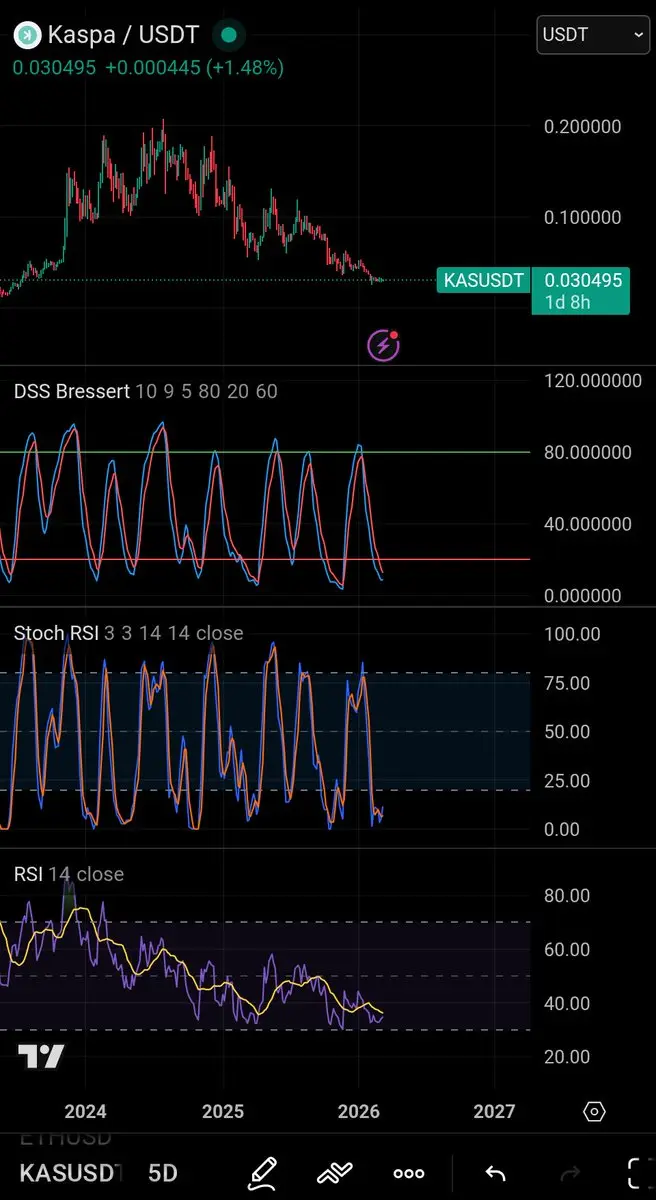The image size is (656, 1200).
Task: Click the 0.200000 price axis label
Action: [x=583, y=127]
